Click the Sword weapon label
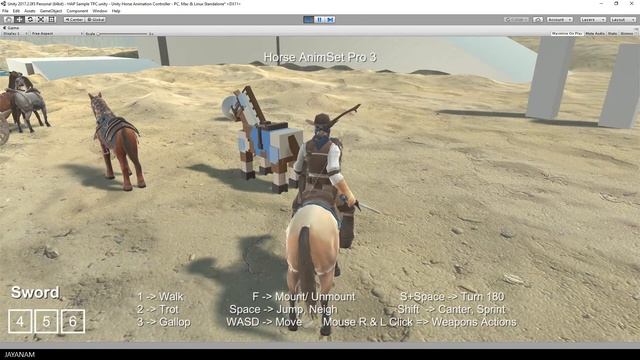 pos(35,292)
